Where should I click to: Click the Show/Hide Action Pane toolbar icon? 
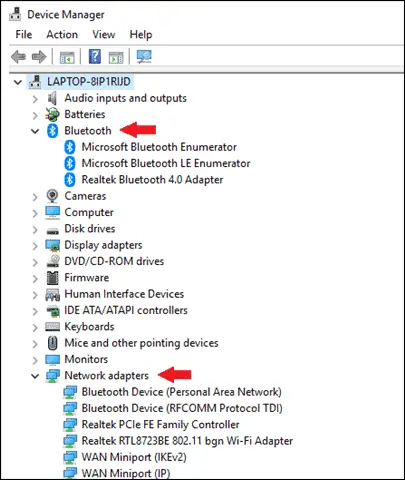(x=116, y=57)
